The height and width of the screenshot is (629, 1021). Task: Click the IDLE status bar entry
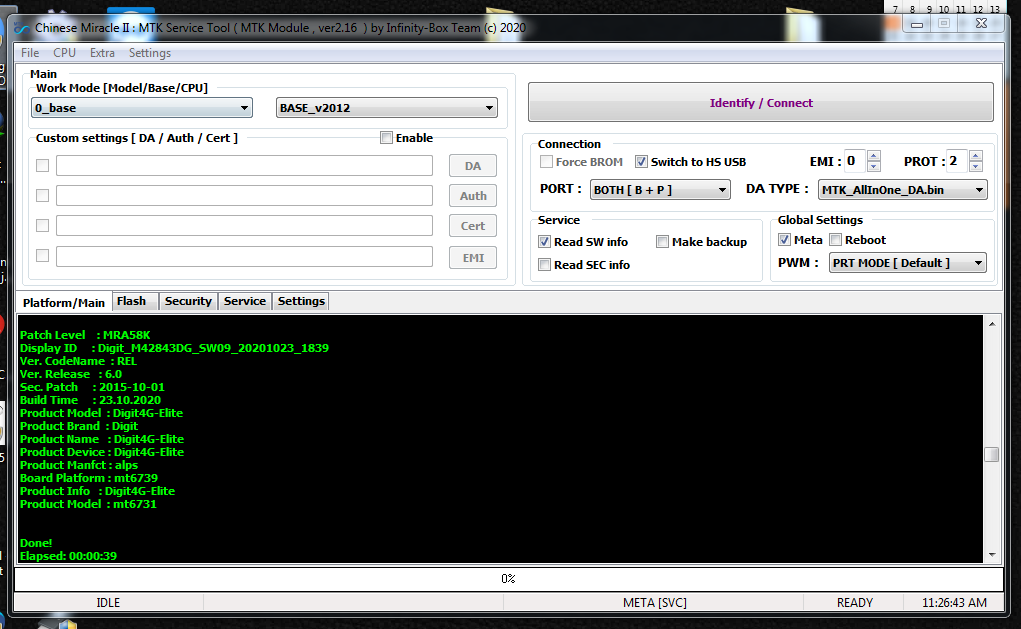coord(108,602)
